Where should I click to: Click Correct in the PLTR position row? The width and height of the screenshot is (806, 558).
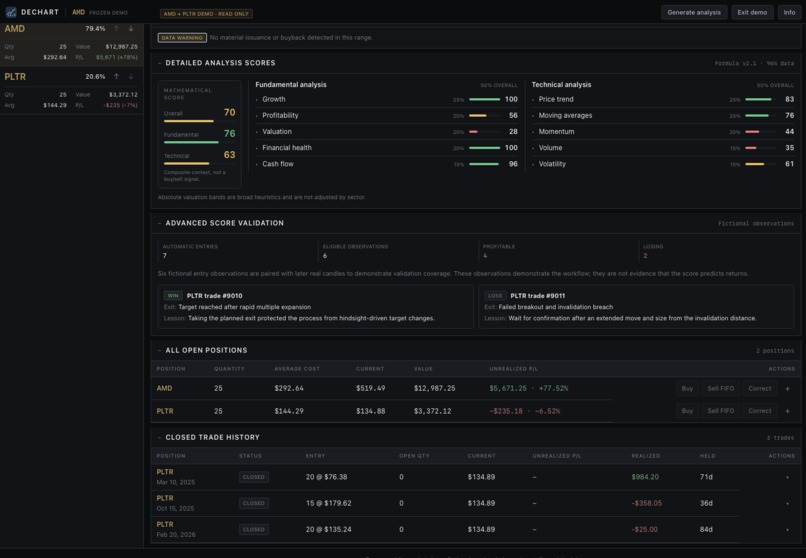(760, 411)
